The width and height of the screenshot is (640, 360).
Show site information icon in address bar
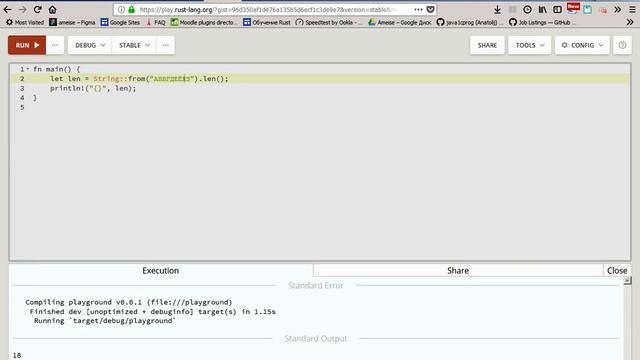pyautogui.click(x=121, y=9)
